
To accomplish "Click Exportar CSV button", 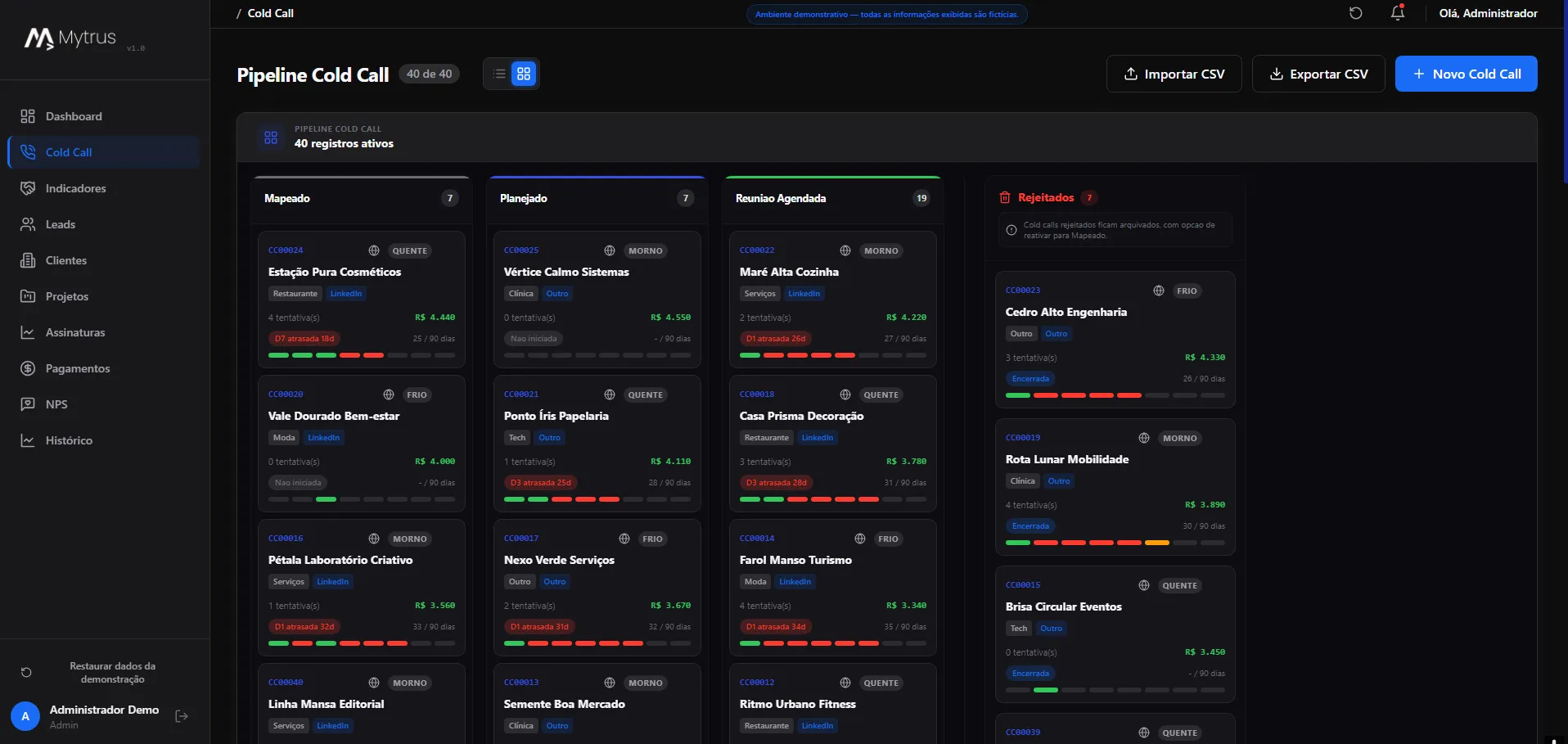I will click(1318, 74).
